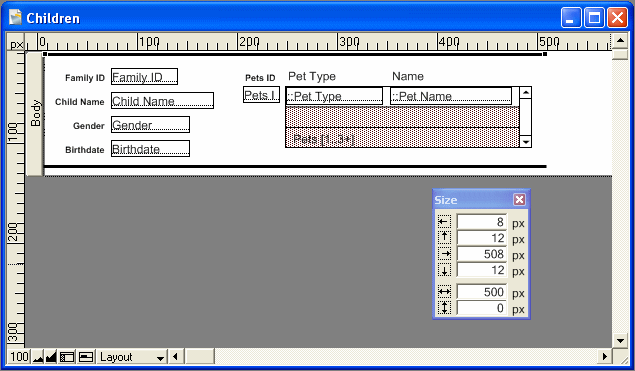Close the Children window
The height and width of the screenshot is (371, 635).
click(x=617, y=18)
